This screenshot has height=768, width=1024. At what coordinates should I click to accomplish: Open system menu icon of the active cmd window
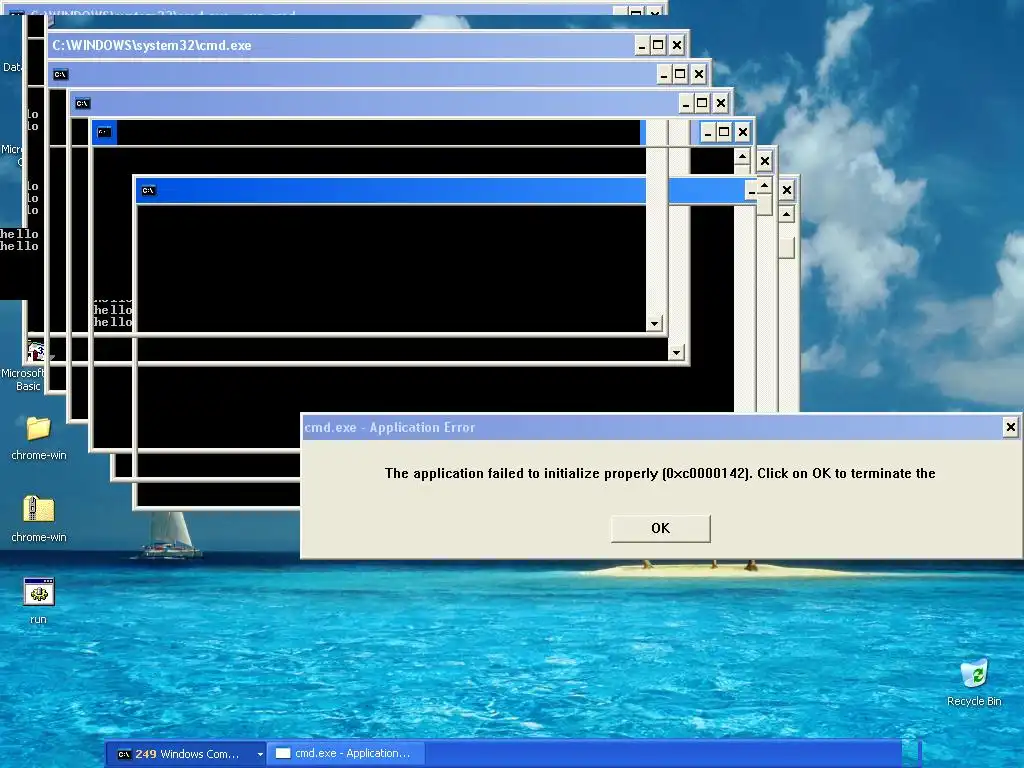pos(148,191)
